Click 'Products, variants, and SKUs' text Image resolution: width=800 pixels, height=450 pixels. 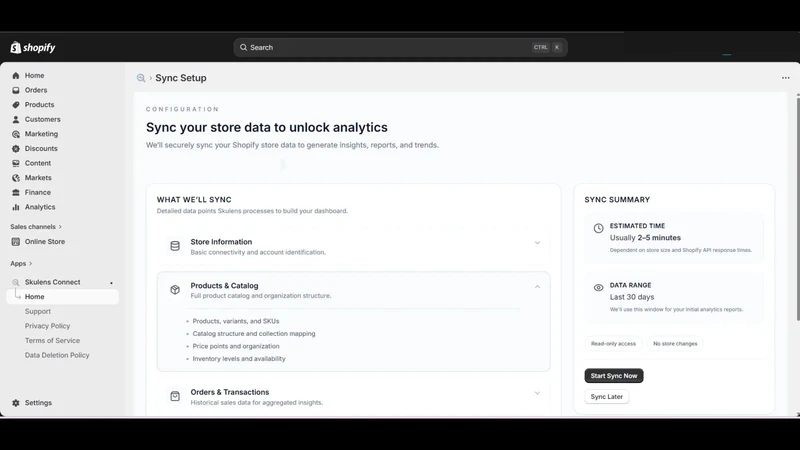tap(236, 321)
